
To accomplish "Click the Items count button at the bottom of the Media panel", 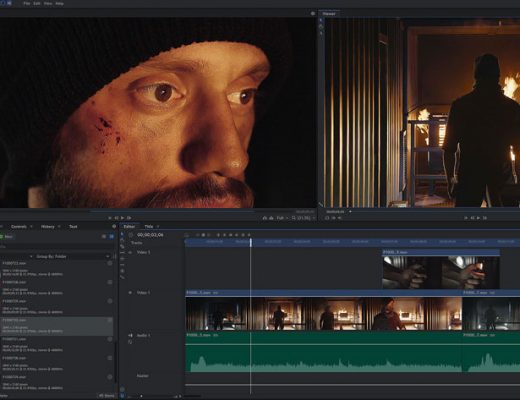I will tap(107, 396).
